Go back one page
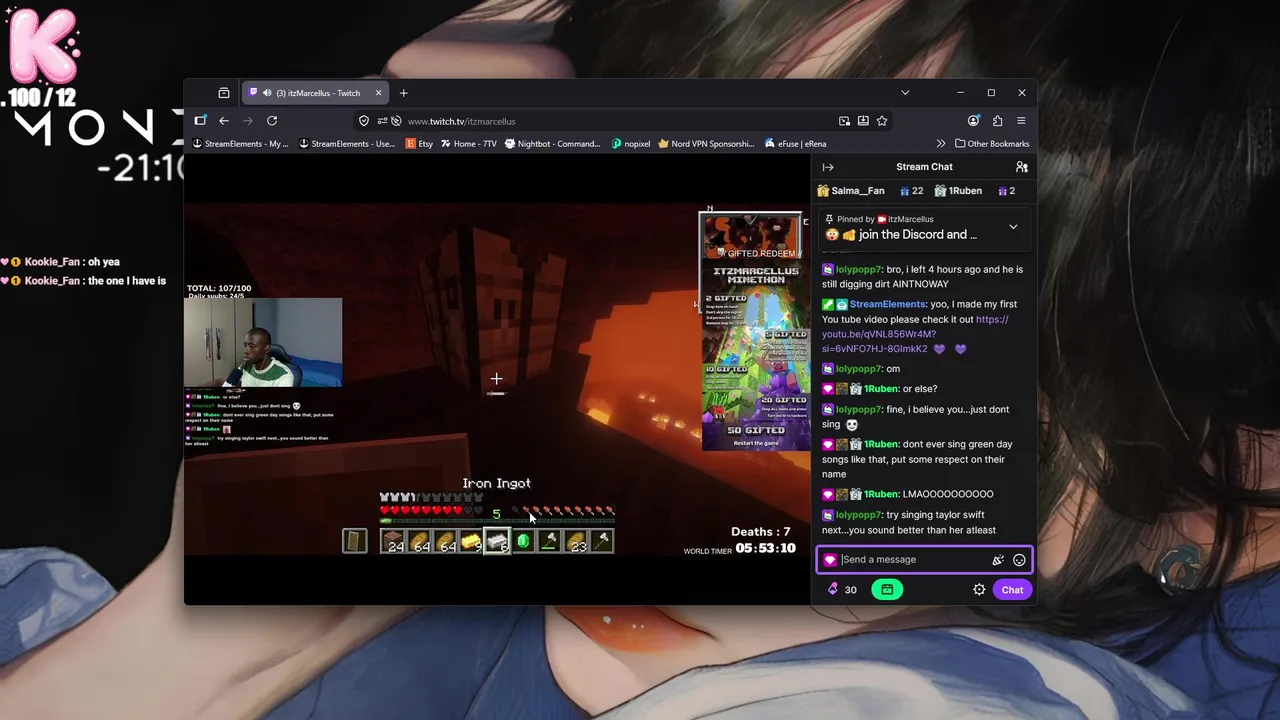Screen dimensions: 1280x720 point(224,121)
